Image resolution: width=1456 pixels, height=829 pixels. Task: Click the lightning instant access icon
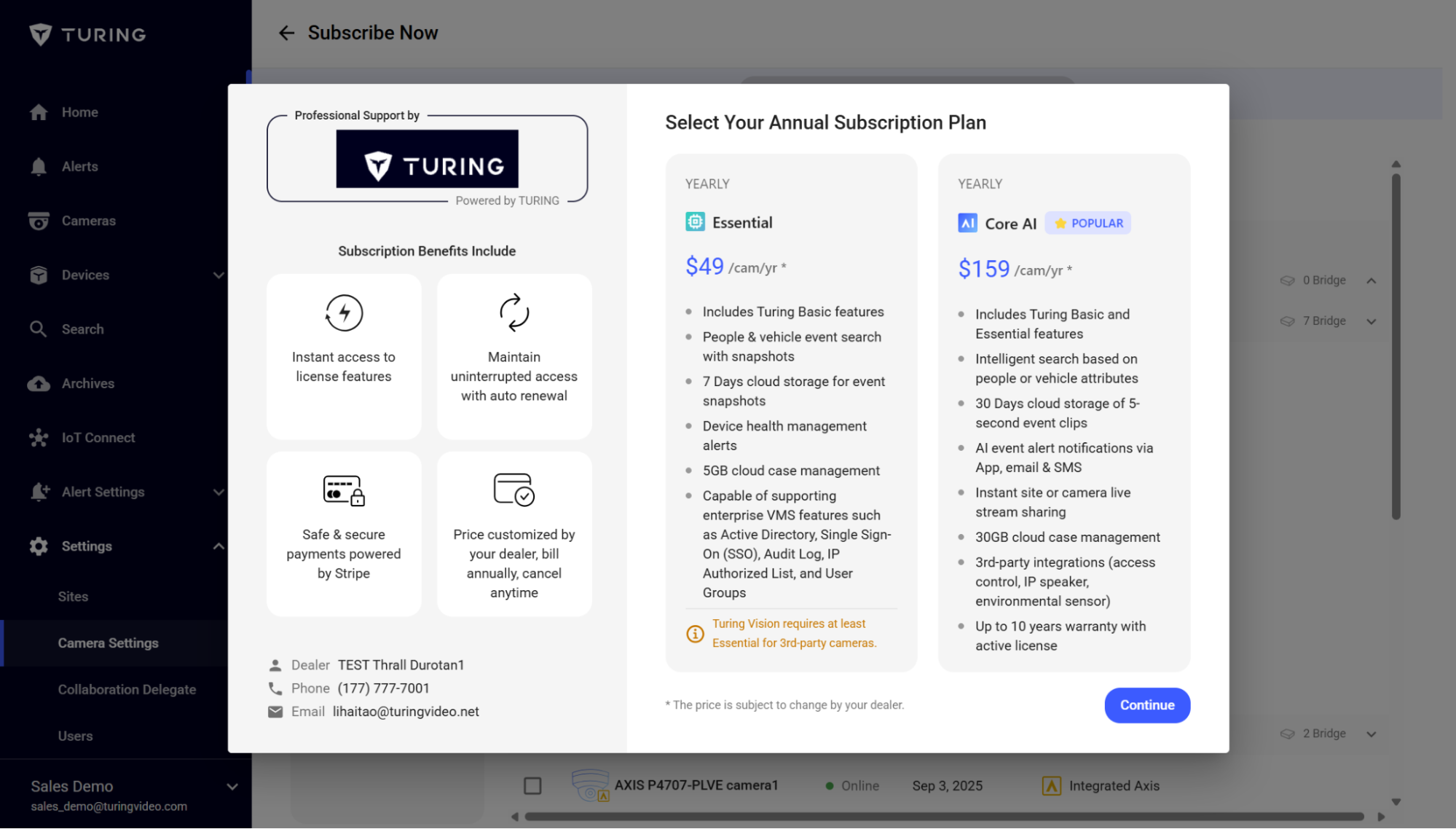pyautogui.click(x=344, y=313)
